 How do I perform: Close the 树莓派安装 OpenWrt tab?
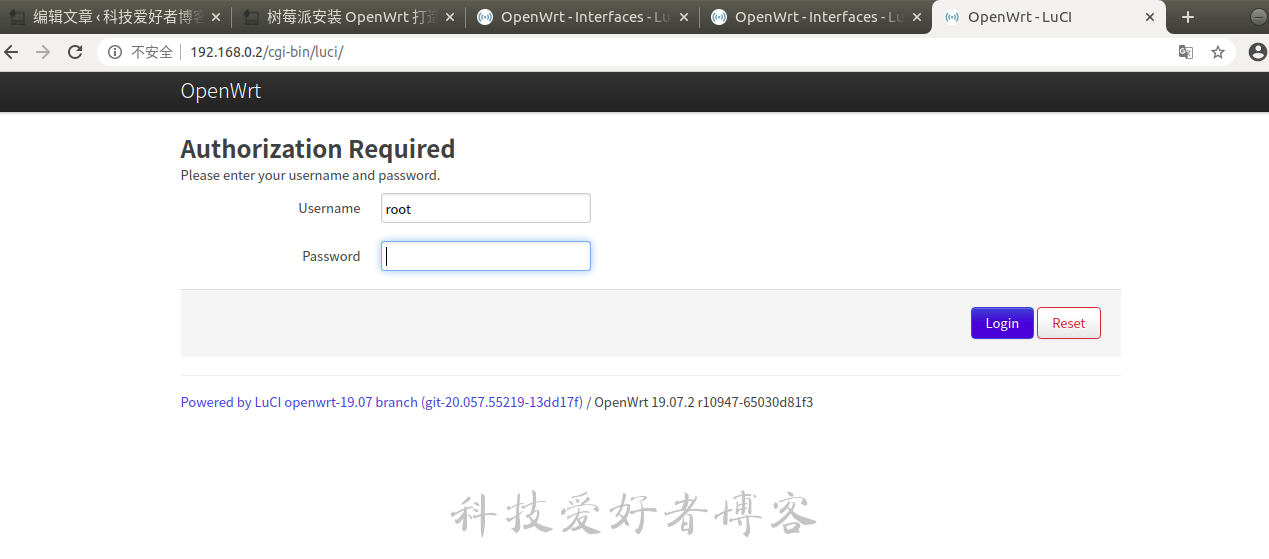point(450,17)
